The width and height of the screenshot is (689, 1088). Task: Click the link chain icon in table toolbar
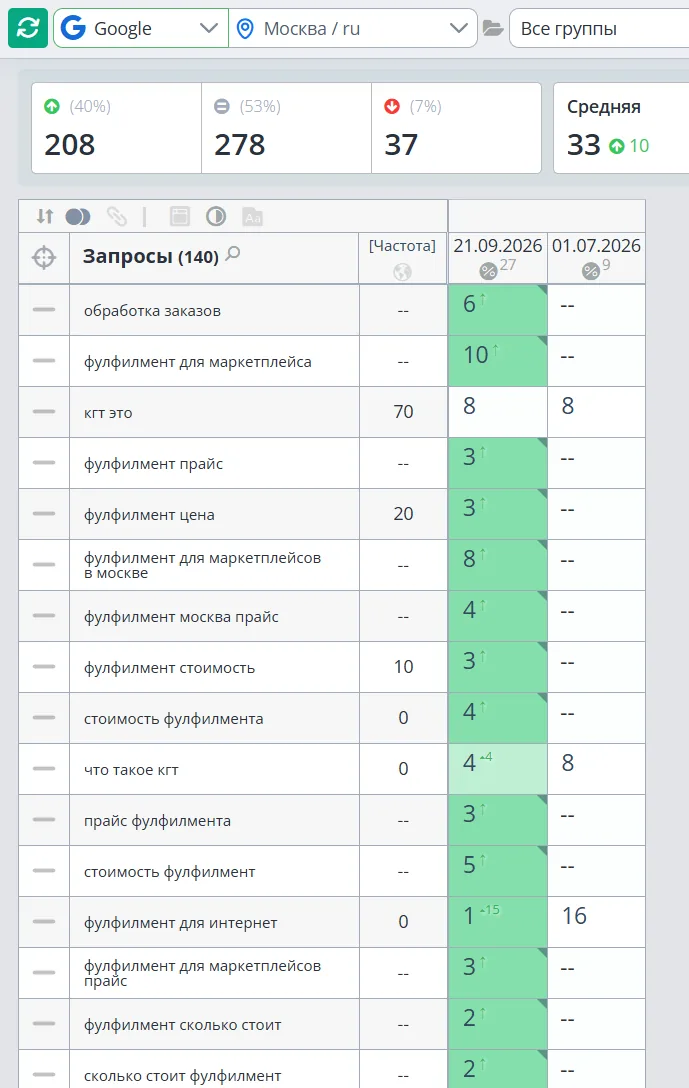pyautogui.click(x=117, y=217)
